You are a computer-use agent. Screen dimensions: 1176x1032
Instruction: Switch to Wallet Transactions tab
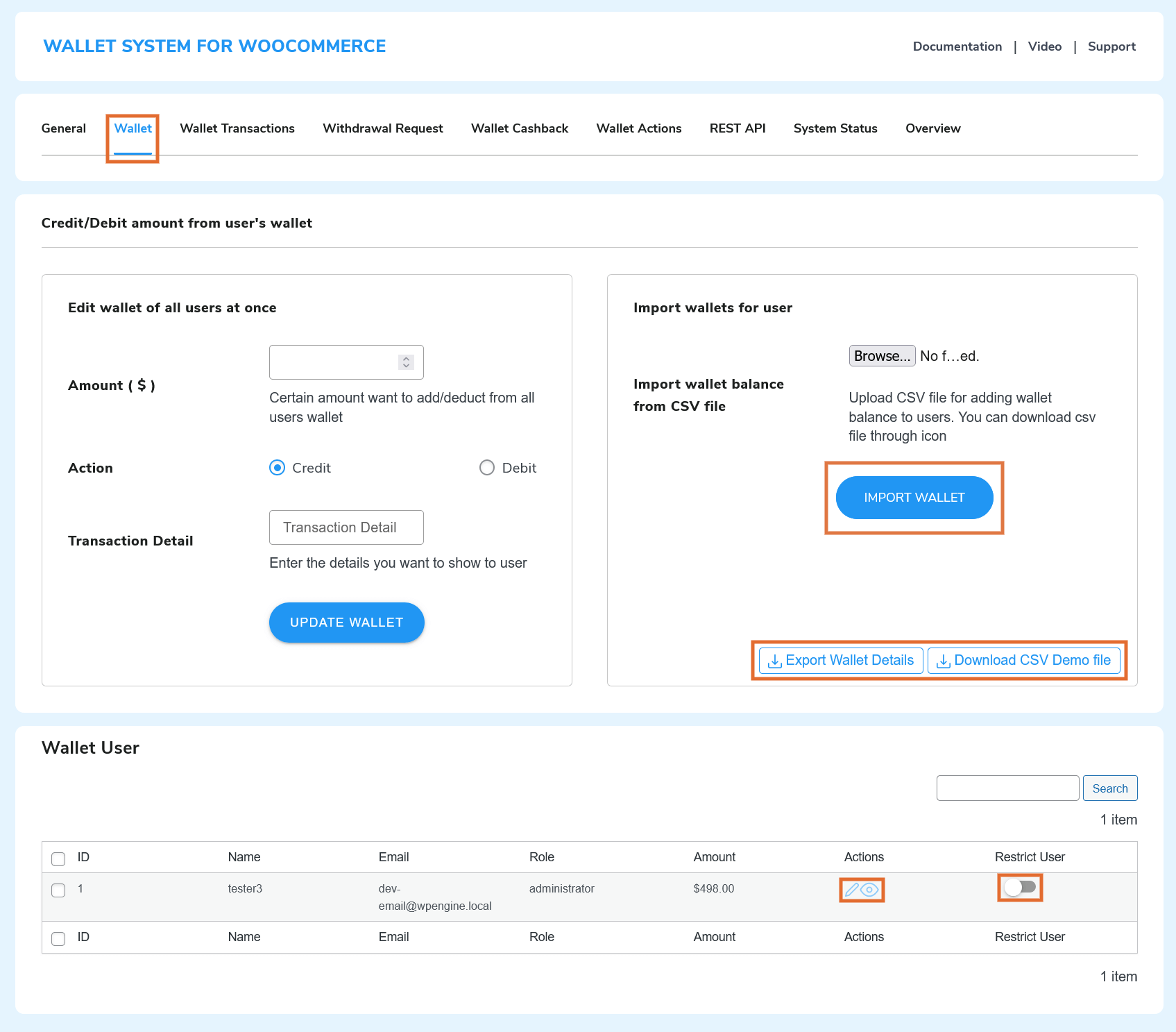tap(237, 128)
